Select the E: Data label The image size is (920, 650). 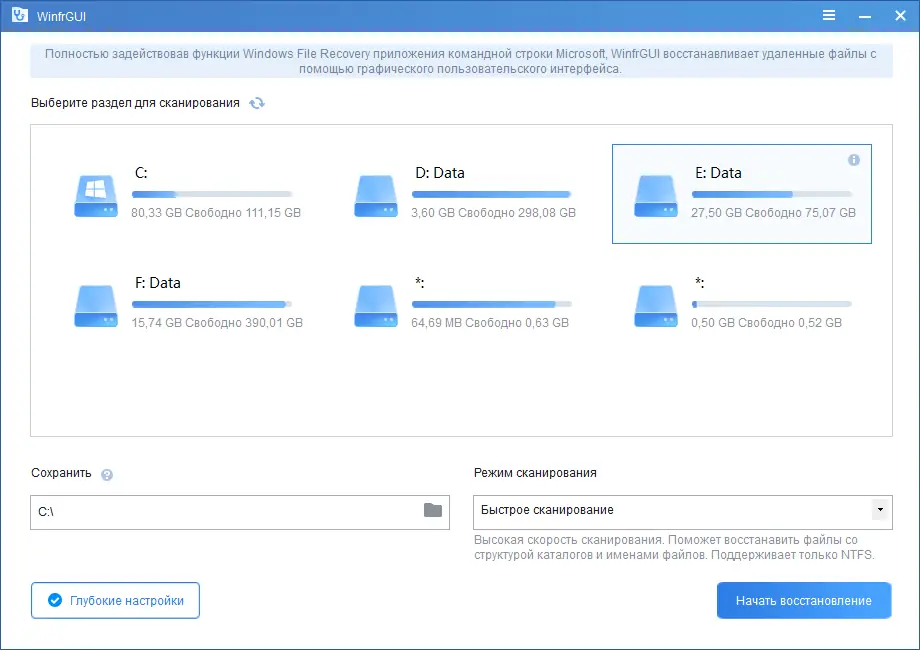click(x=719, y=173)
